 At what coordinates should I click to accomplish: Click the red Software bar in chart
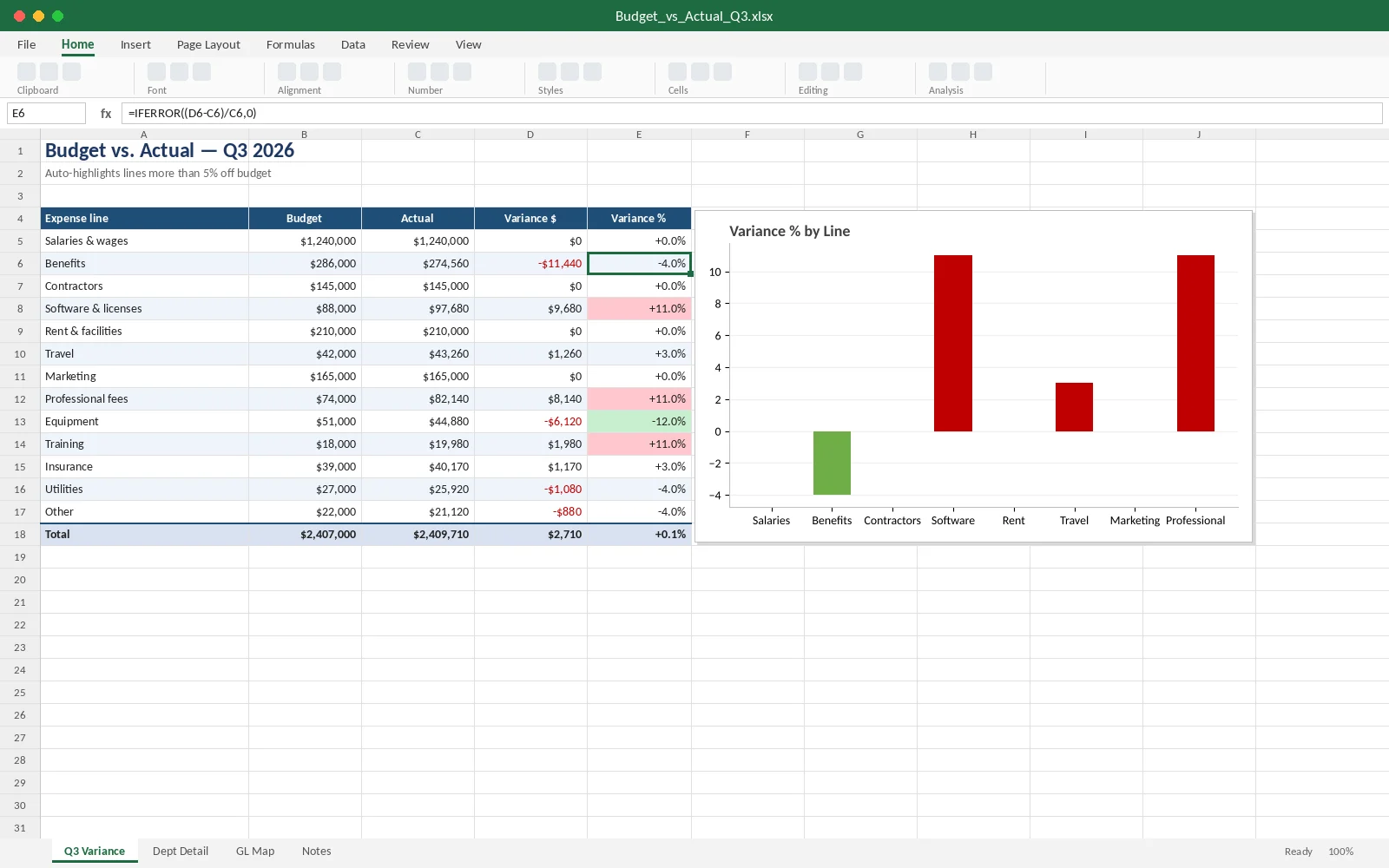pos(953,343)
